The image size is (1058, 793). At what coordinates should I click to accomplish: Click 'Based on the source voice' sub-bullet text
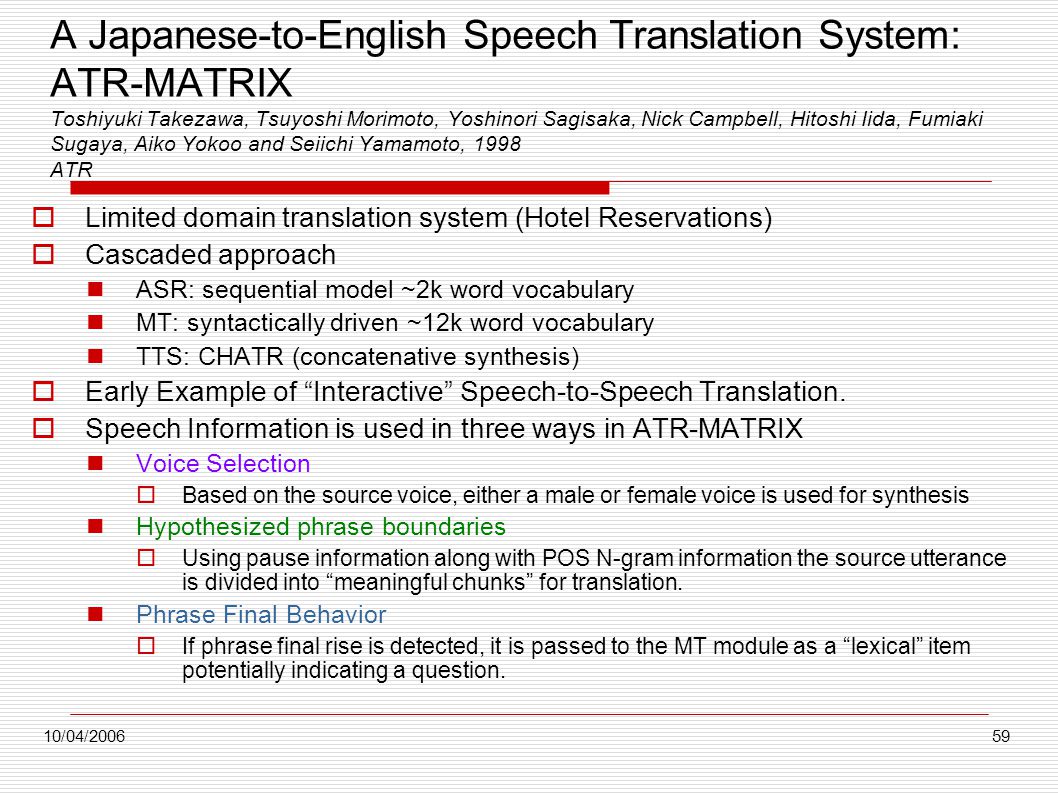point(576,495)
